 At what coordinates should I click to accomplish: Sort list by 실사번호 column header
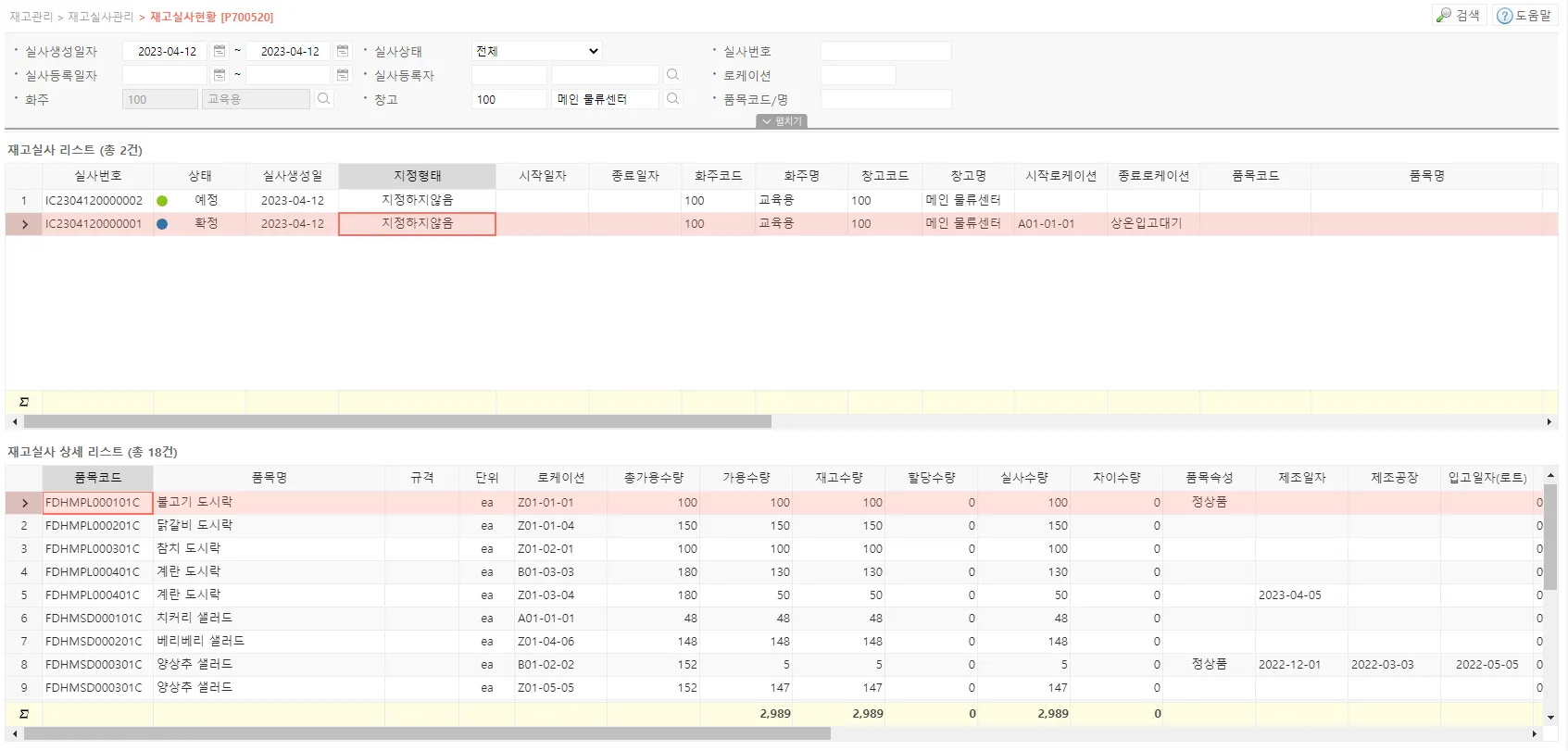[x=97, y=176]
